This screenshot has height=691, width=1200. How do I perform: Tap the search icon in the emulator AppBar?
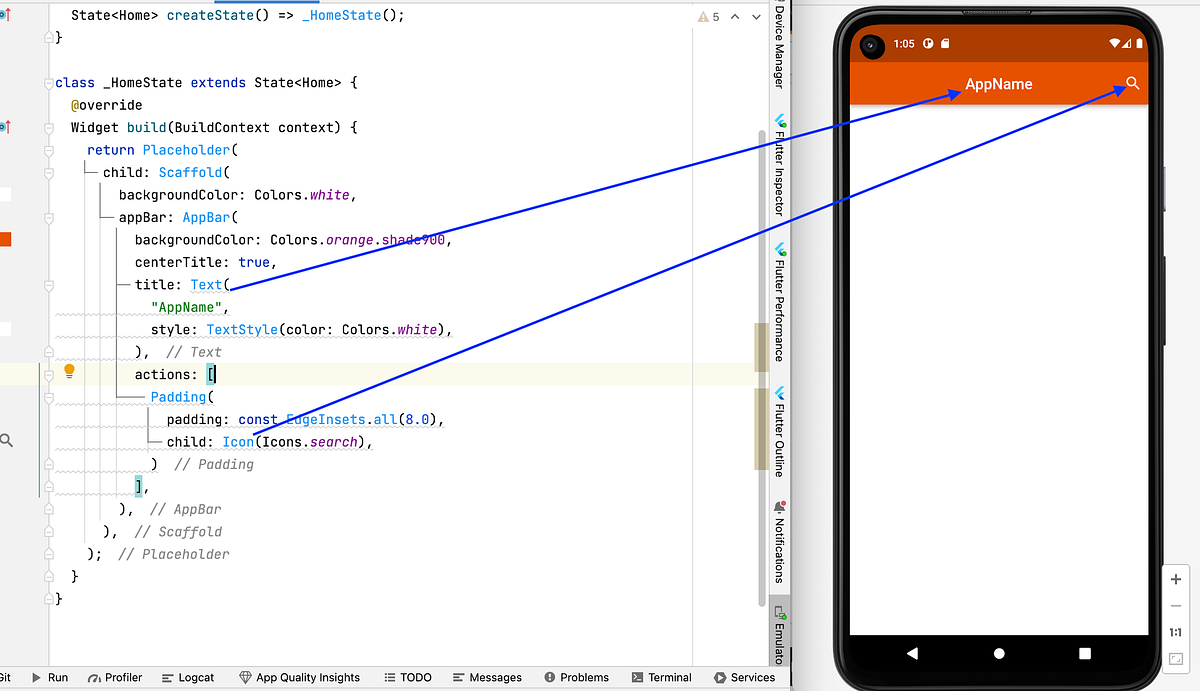(1131, 84)
